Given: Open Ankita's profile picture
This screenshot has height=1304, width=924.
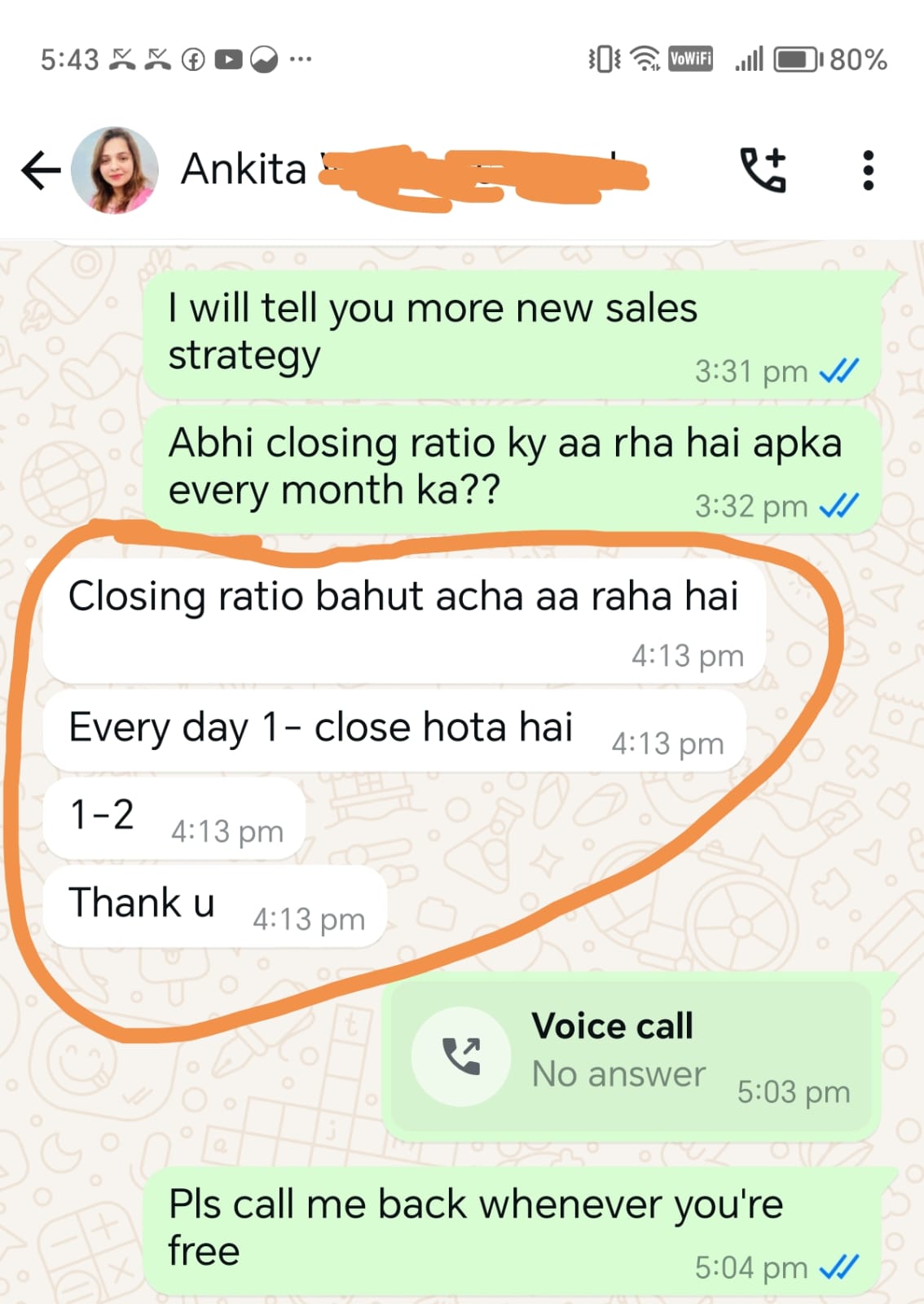Looking at the screenshot, I should [115, 170].
